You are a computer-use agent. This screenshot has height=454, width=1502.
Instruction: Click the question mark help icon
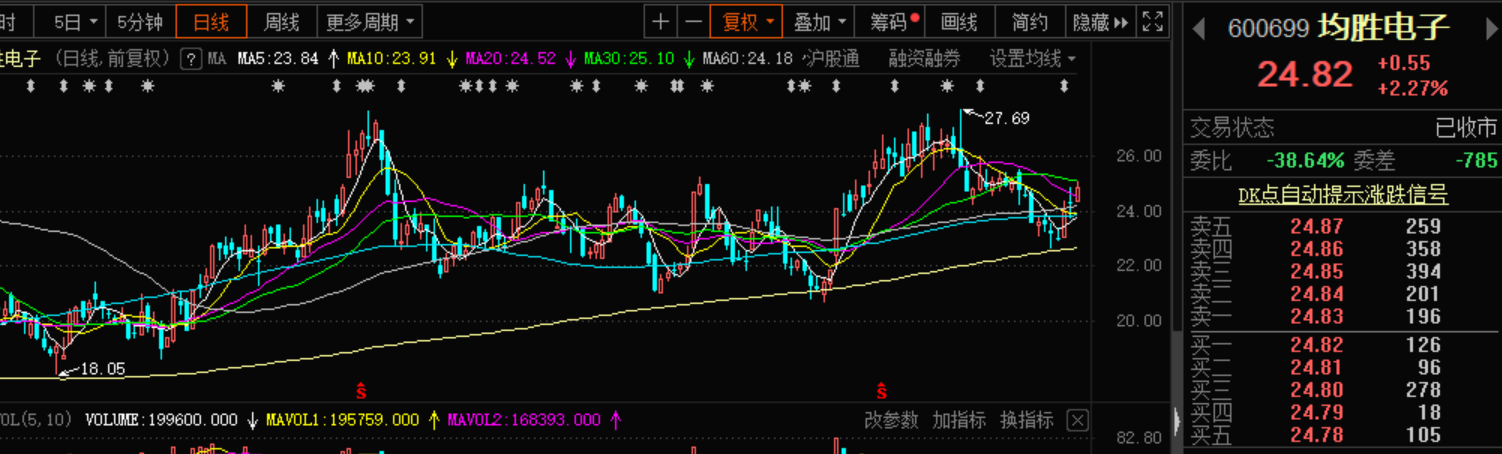click(x=191, y=59)
